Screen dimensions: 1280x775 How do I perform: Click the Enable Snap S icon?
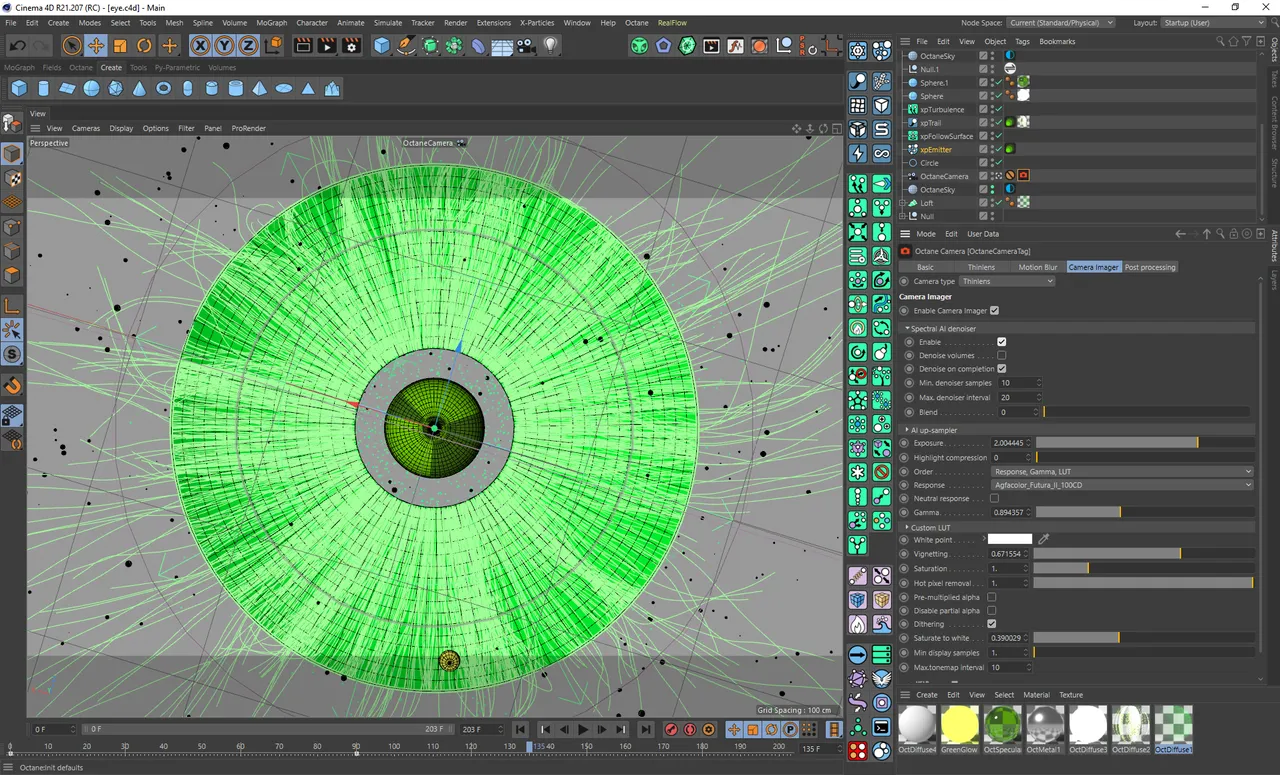tap(12, 354)
